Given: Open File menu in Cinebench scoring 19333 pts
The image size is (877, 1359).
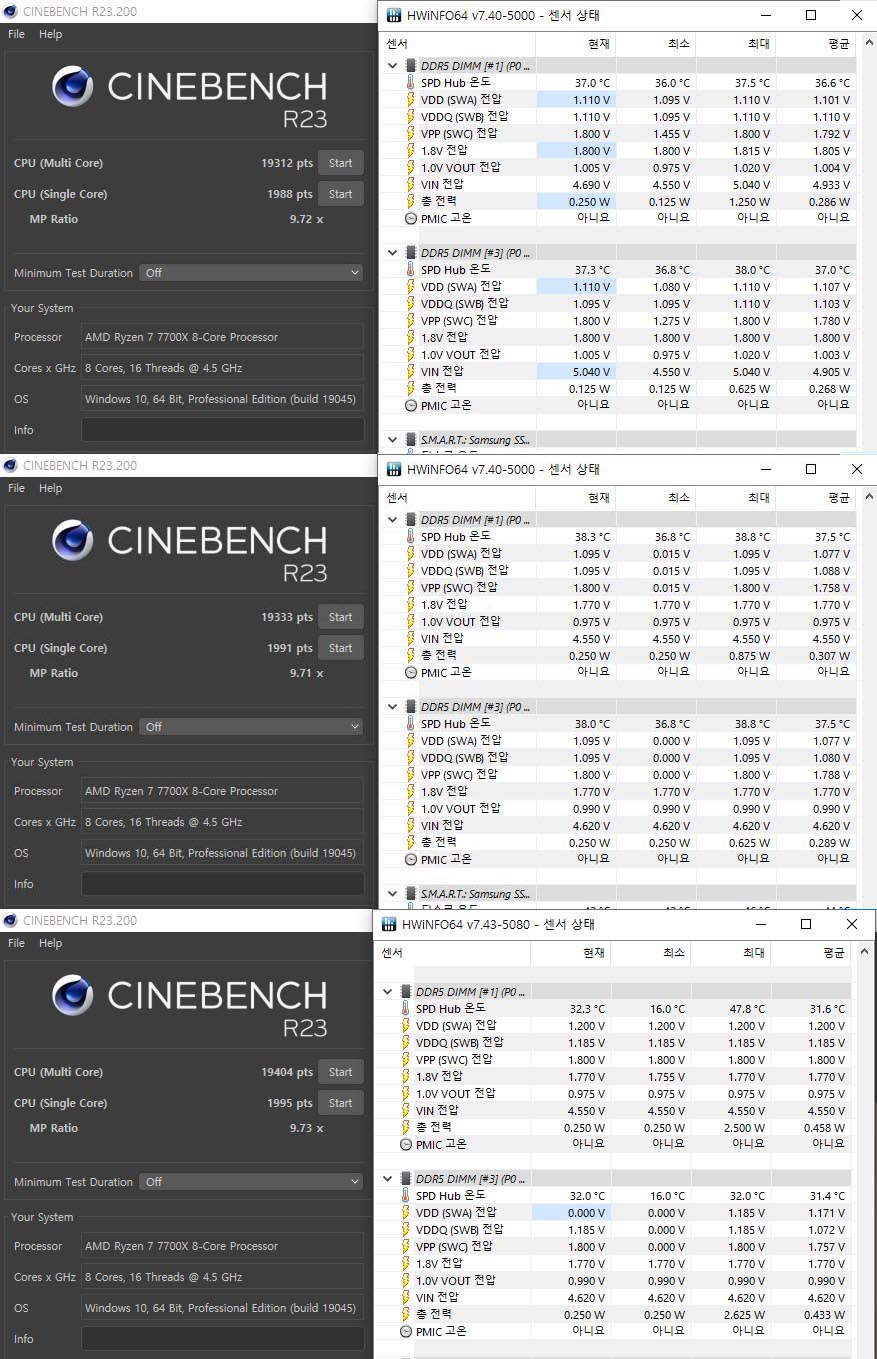Looking at the screenshot, I should tap(16, 488).
